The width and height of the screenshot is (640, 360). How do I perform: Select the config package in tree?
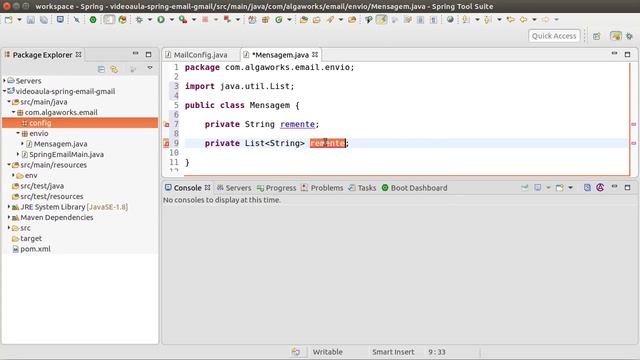[80, 123]
